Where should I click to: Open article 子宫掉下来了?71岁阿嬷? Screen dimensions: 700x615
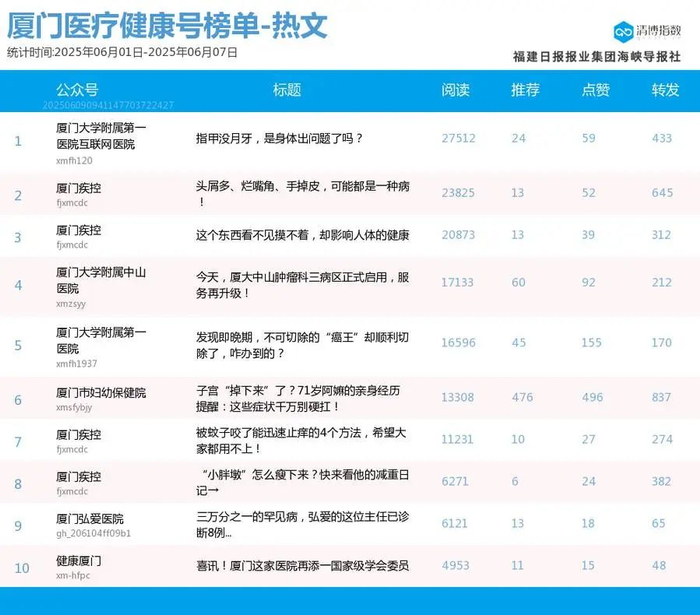298,399
